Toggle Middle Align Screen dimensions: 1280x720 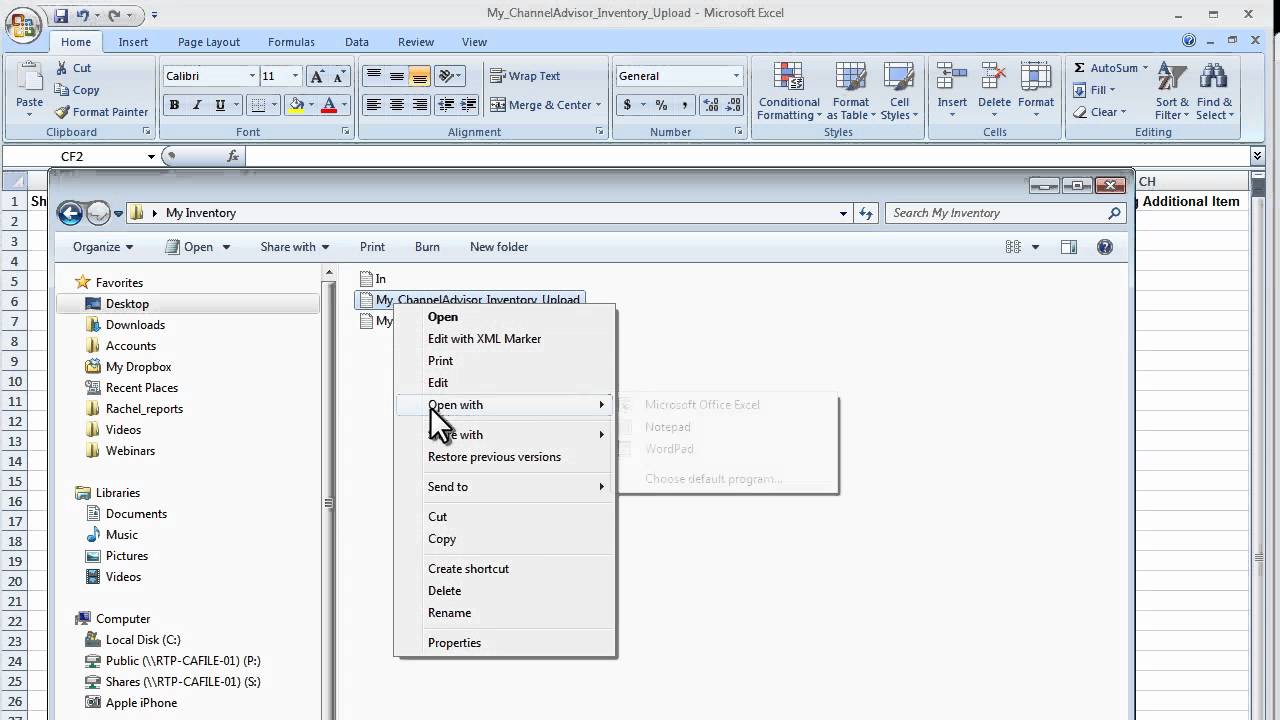click(397, 76)
